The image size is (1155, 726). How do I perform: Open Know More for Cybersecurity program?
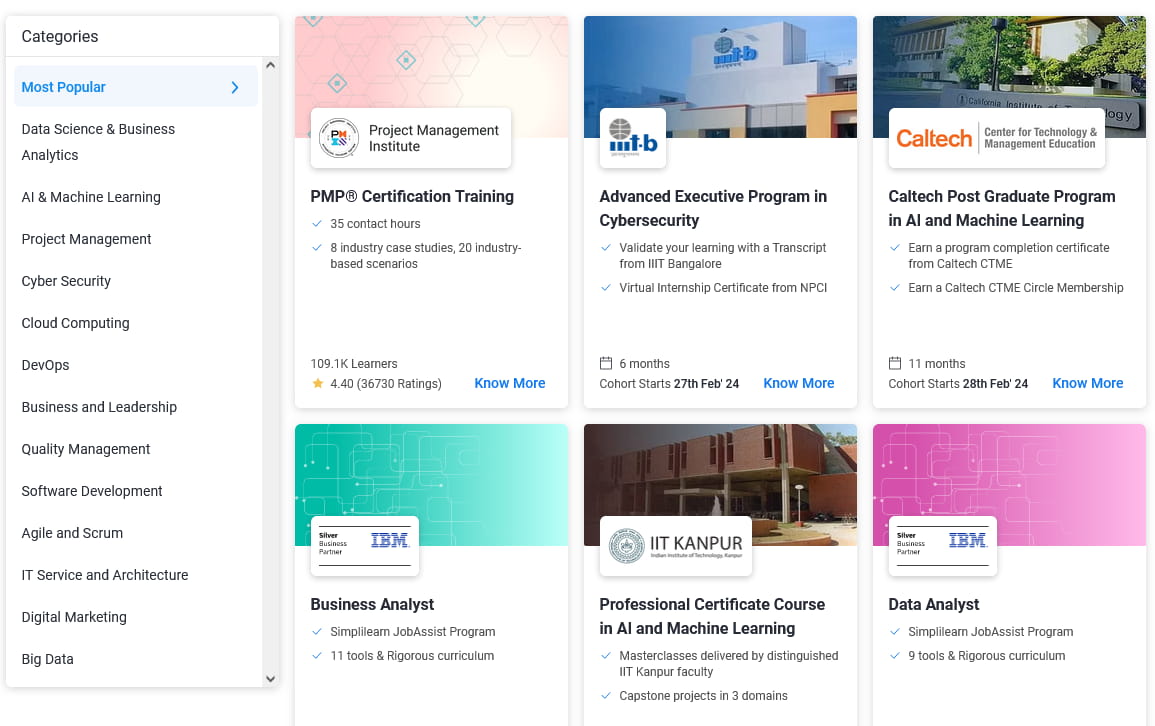click(798, 383)
